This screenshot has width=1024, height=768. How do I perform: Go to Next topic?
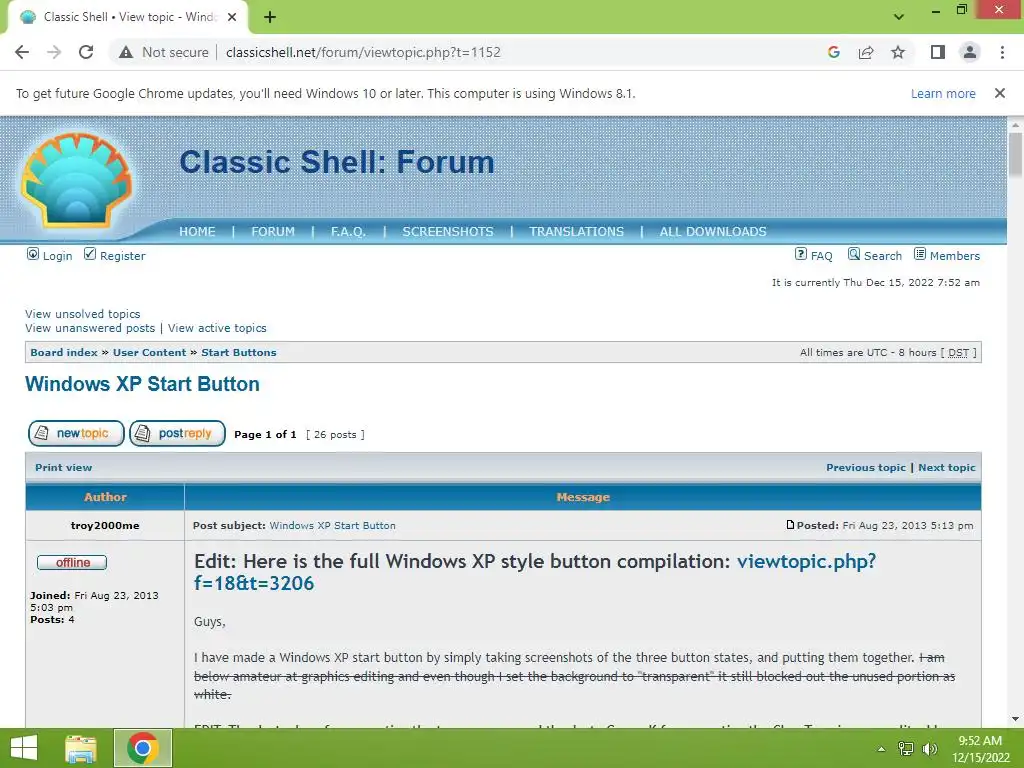pyautogui.click(x=947, y=468)
